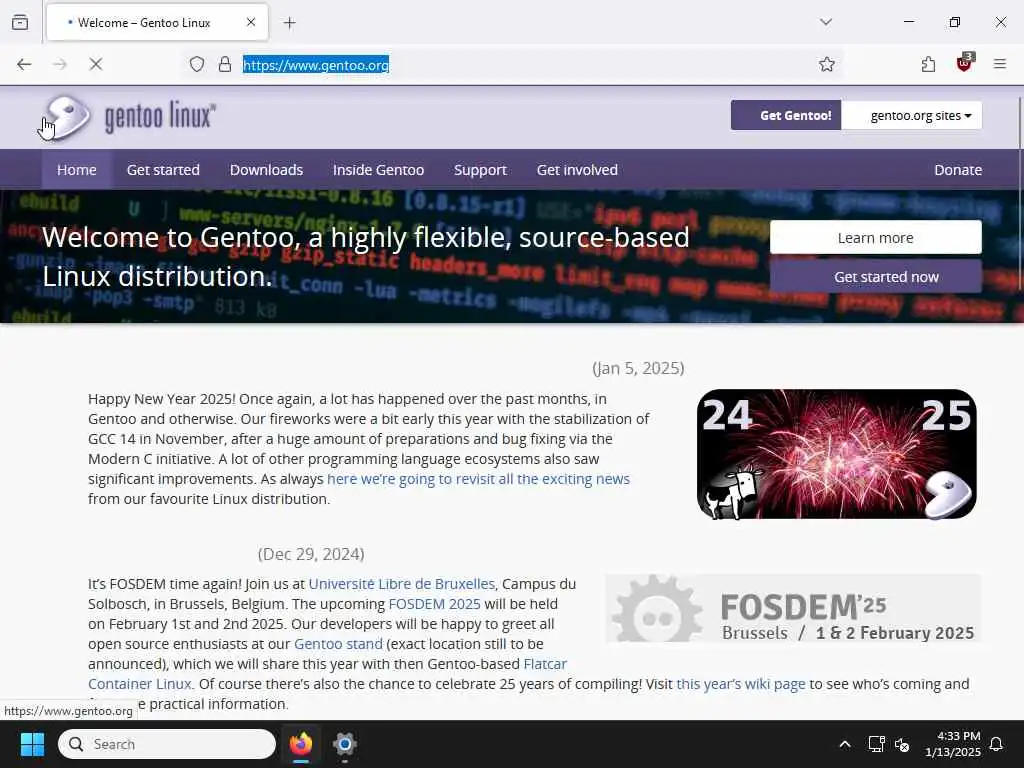Open notifications bell icon
The width and height of the screenshot is (1024, 768).
tap(996, 744)
